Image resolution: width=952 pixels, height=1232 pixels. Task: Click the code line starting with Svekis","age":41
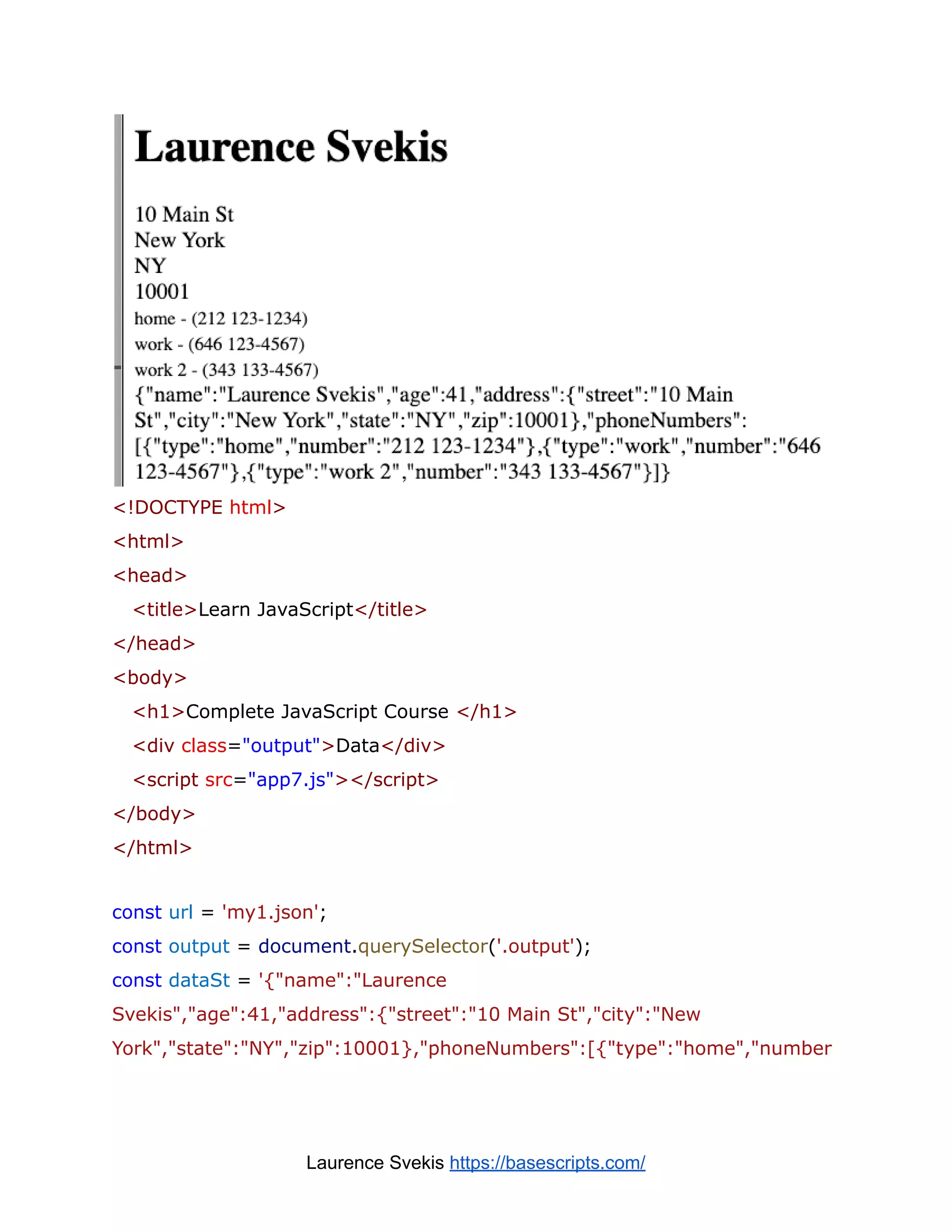[406, 1014]
